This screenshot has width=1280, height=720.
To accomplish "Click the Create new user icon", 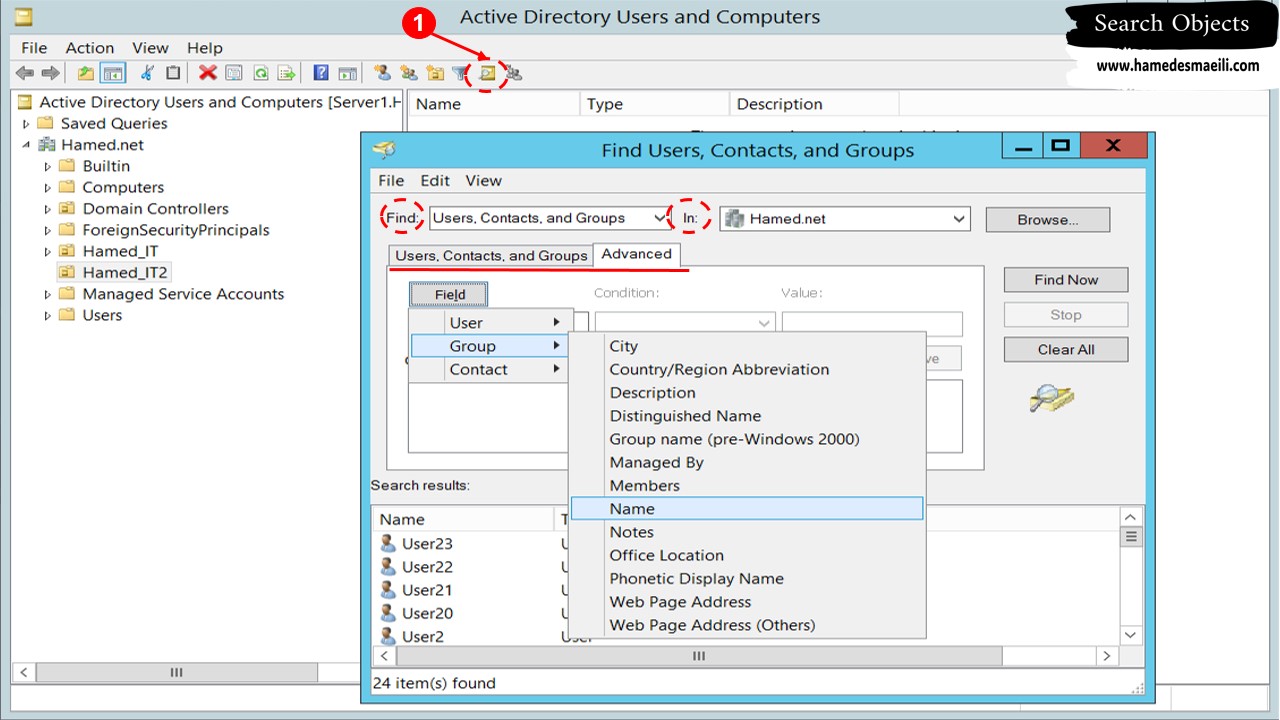I will pos(382,73).
